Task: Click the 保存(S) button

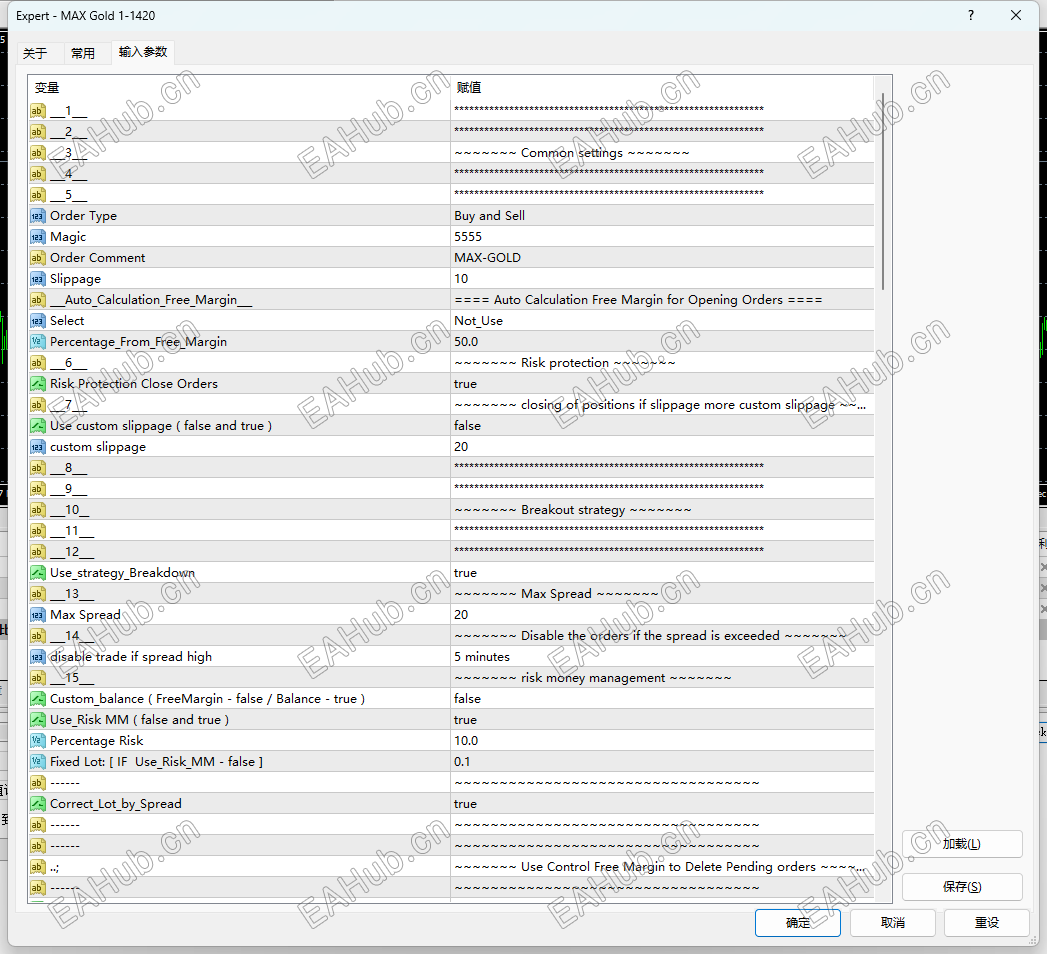Action: click(962, 887)
